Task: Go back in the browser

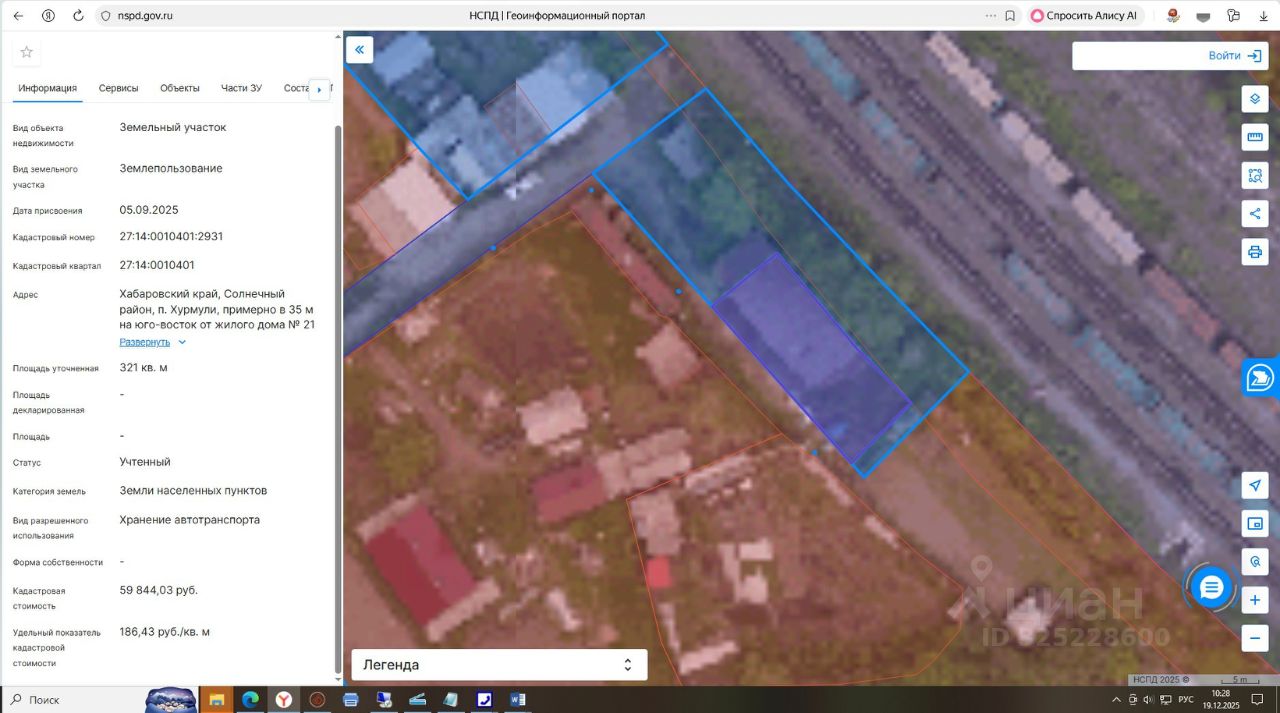Action: [18, 16]
